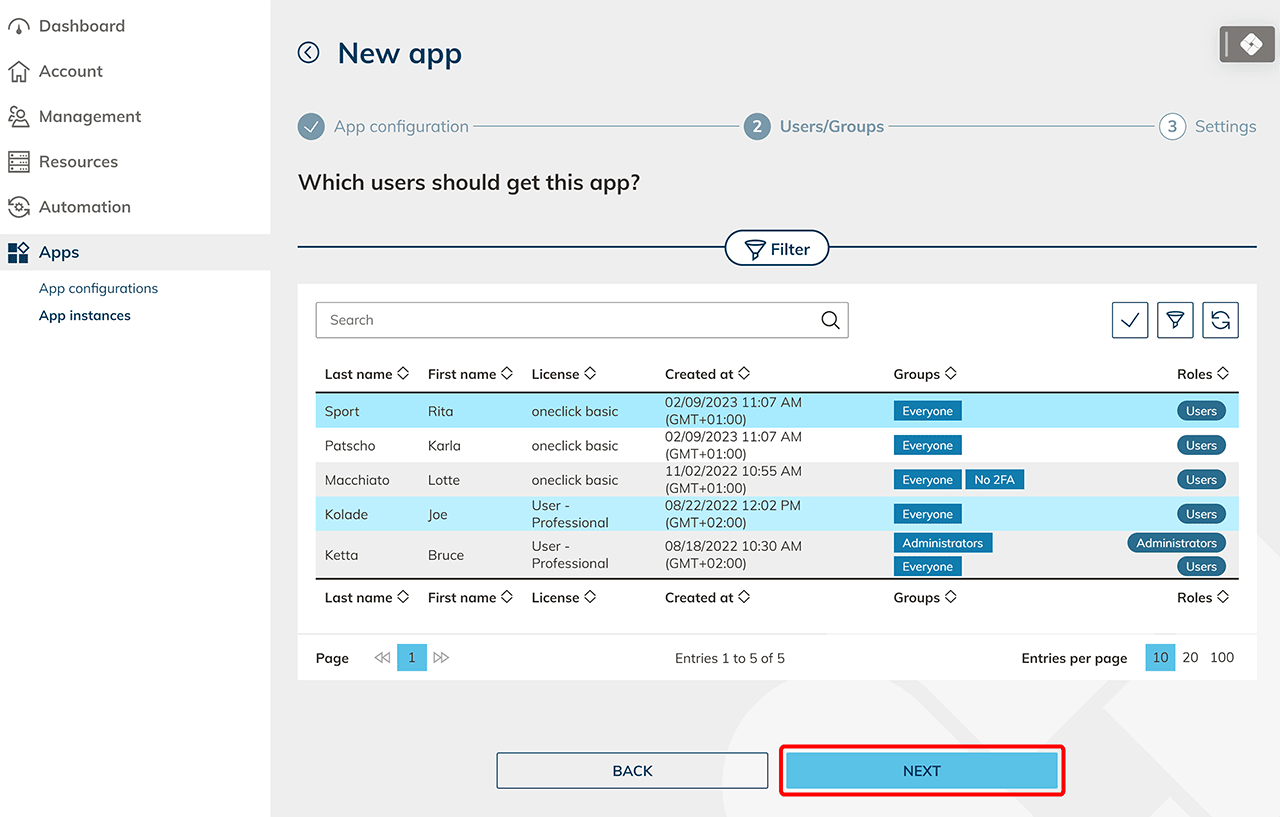Click the back arrow beside New app
The width and height of the screenshot is (1280, 817).
click(x=309, y=53)
